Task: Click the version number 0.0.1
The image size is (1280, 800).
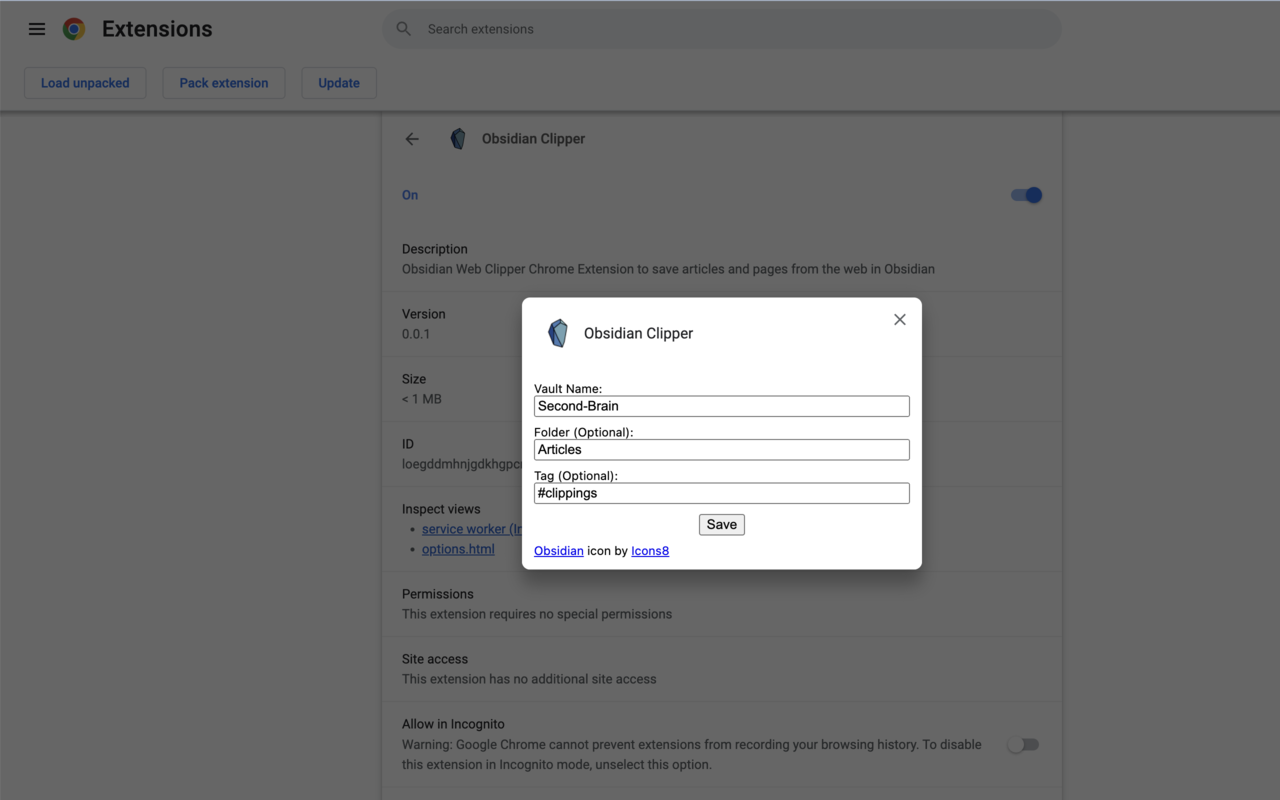Action: [x=416, y=334]
